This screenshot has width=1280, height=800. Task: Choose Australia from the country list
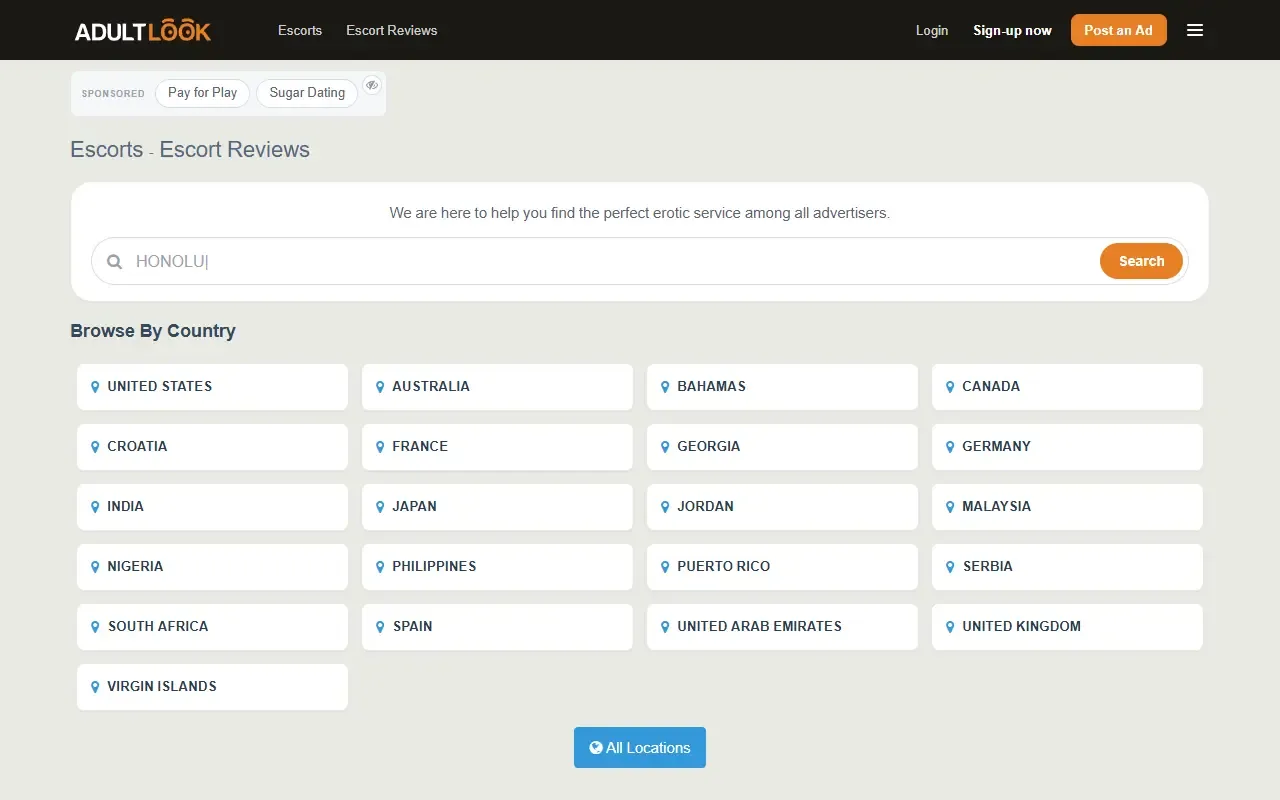pos(497,387)
